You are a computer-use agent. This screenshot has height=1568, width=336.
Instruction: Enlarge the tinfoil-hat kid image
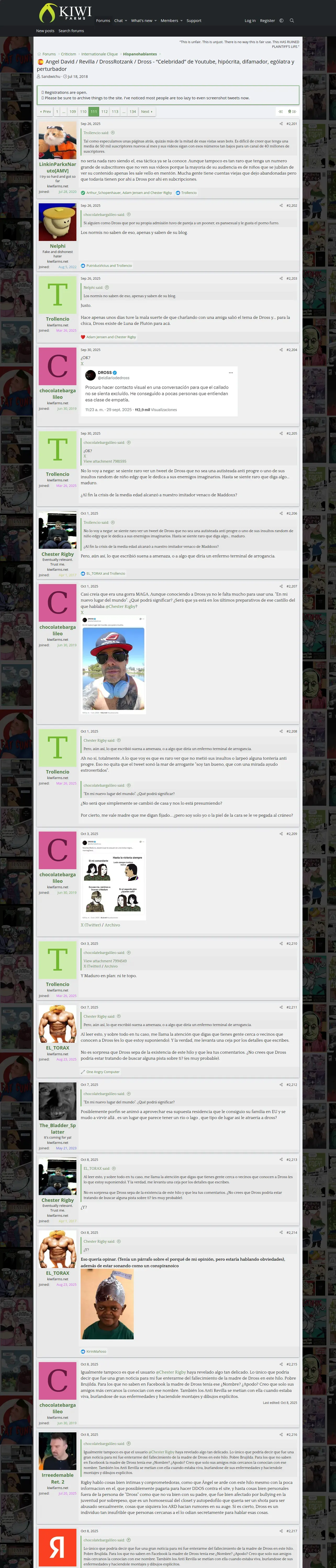click(x=107, y=1304)
